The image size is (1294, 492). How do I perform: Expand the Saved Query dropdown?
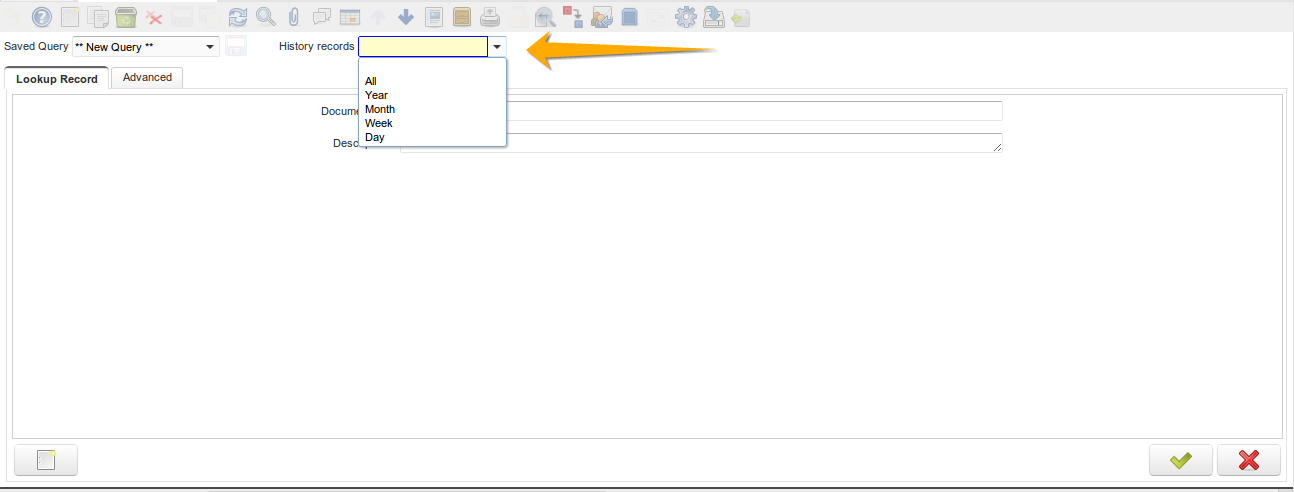coord(210,47)
